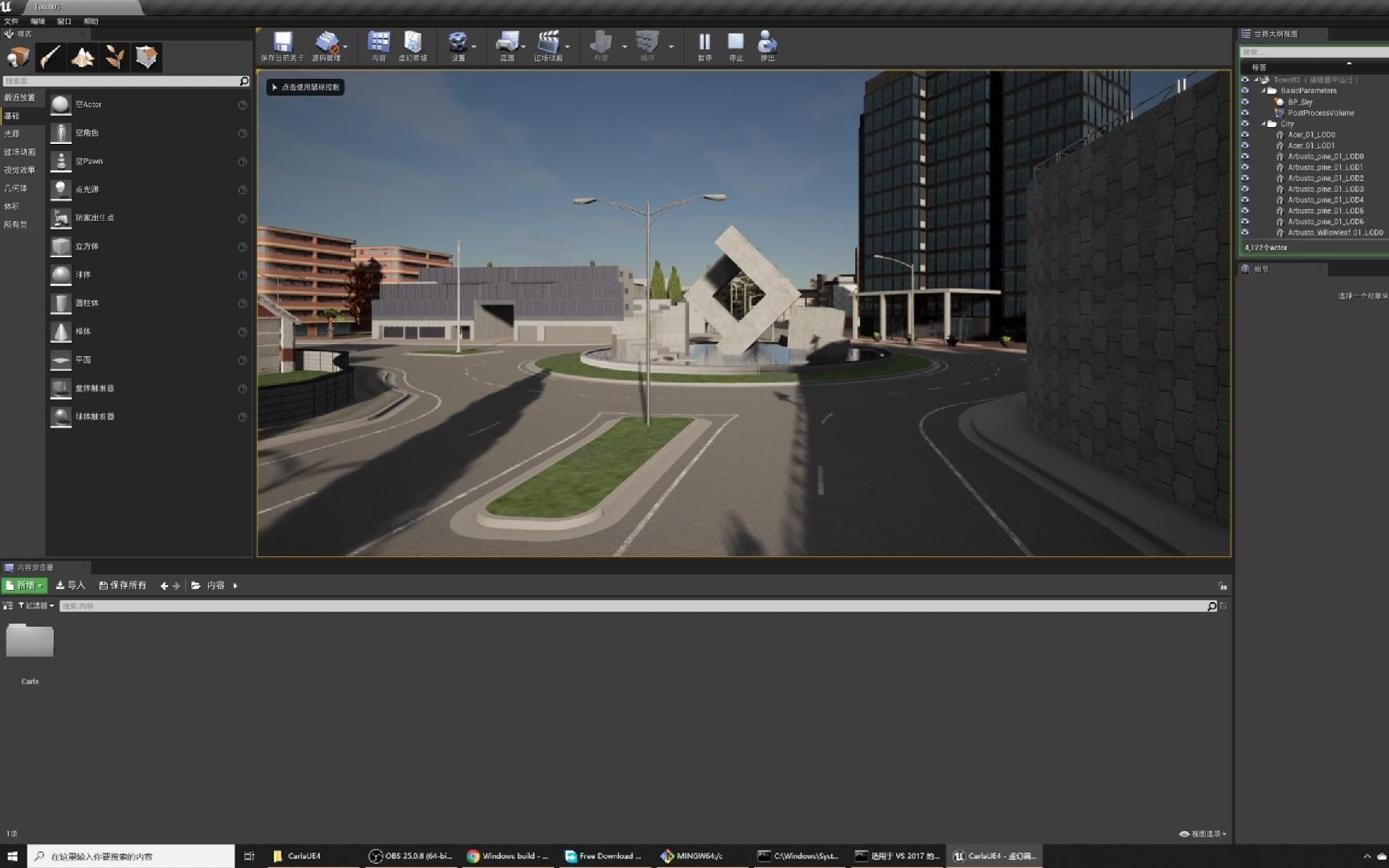
Task: Collapse the BasicParameters folder
Action: 1264,91
